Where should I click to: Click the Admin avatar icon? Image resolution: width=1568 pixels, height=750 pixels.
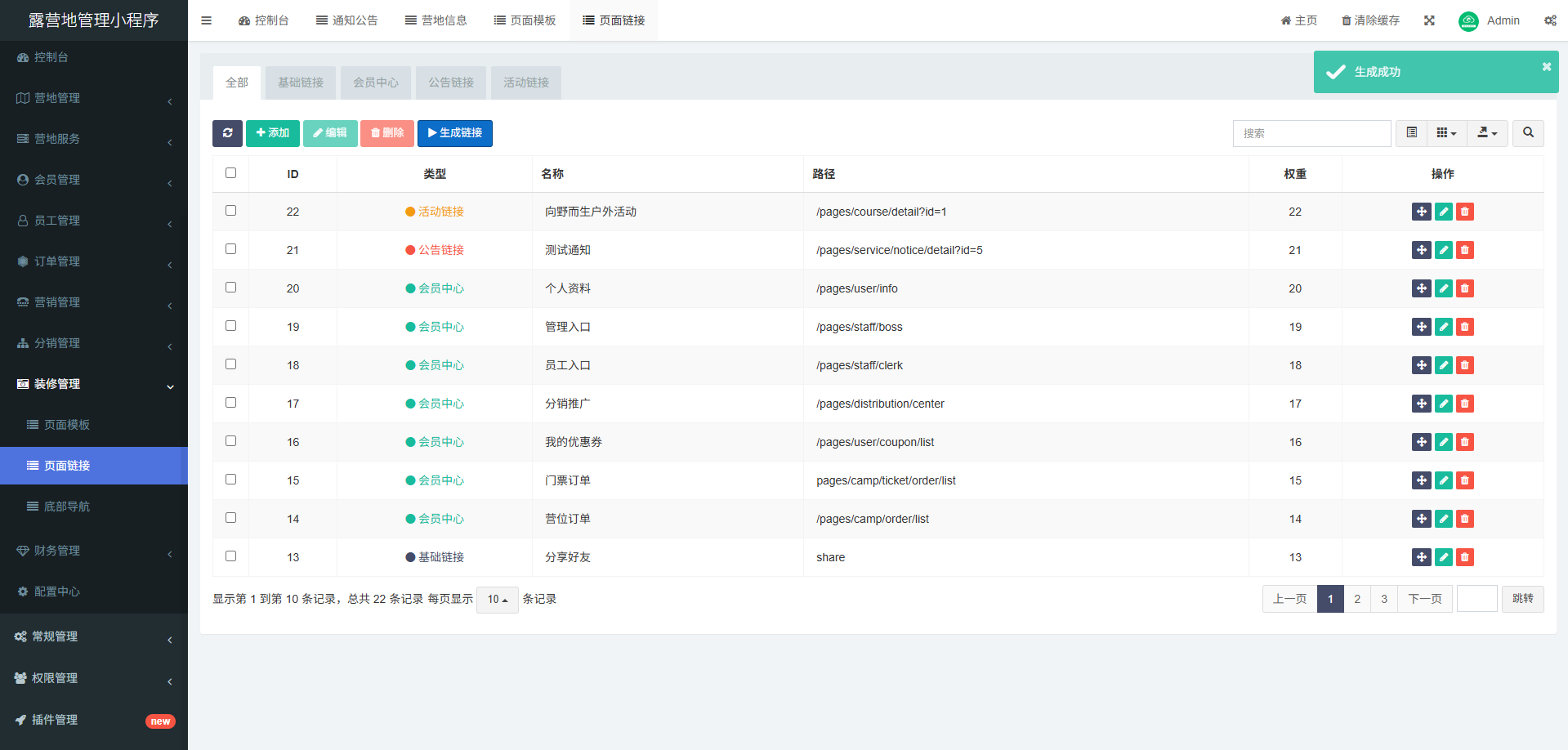click(1468, 21)
